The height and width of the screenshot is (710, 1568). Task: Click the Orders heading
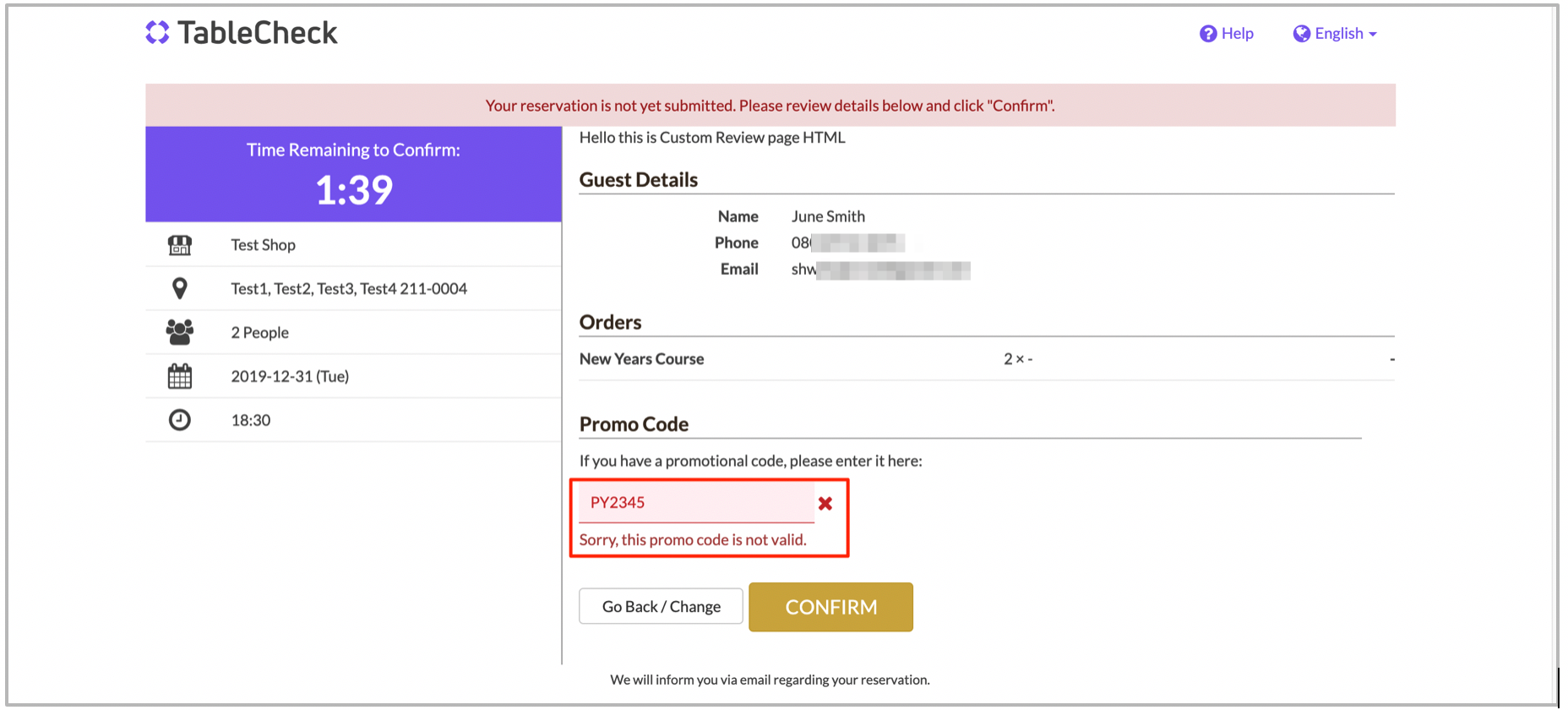pyautogui.click(x=610, y=322)
